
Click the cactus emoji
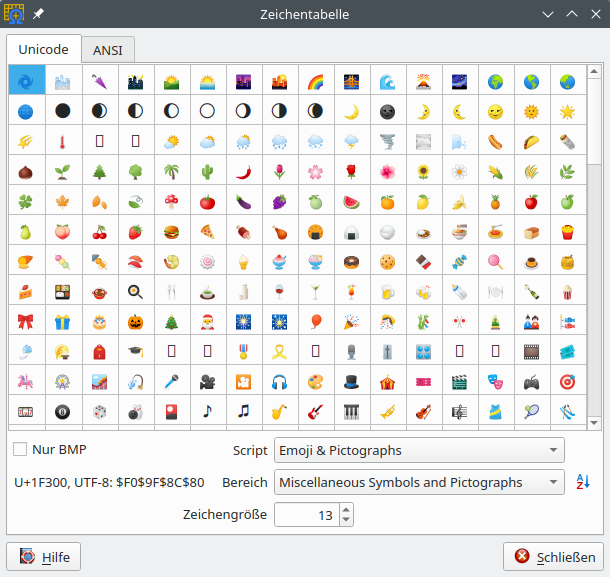(x=207, y=171)
